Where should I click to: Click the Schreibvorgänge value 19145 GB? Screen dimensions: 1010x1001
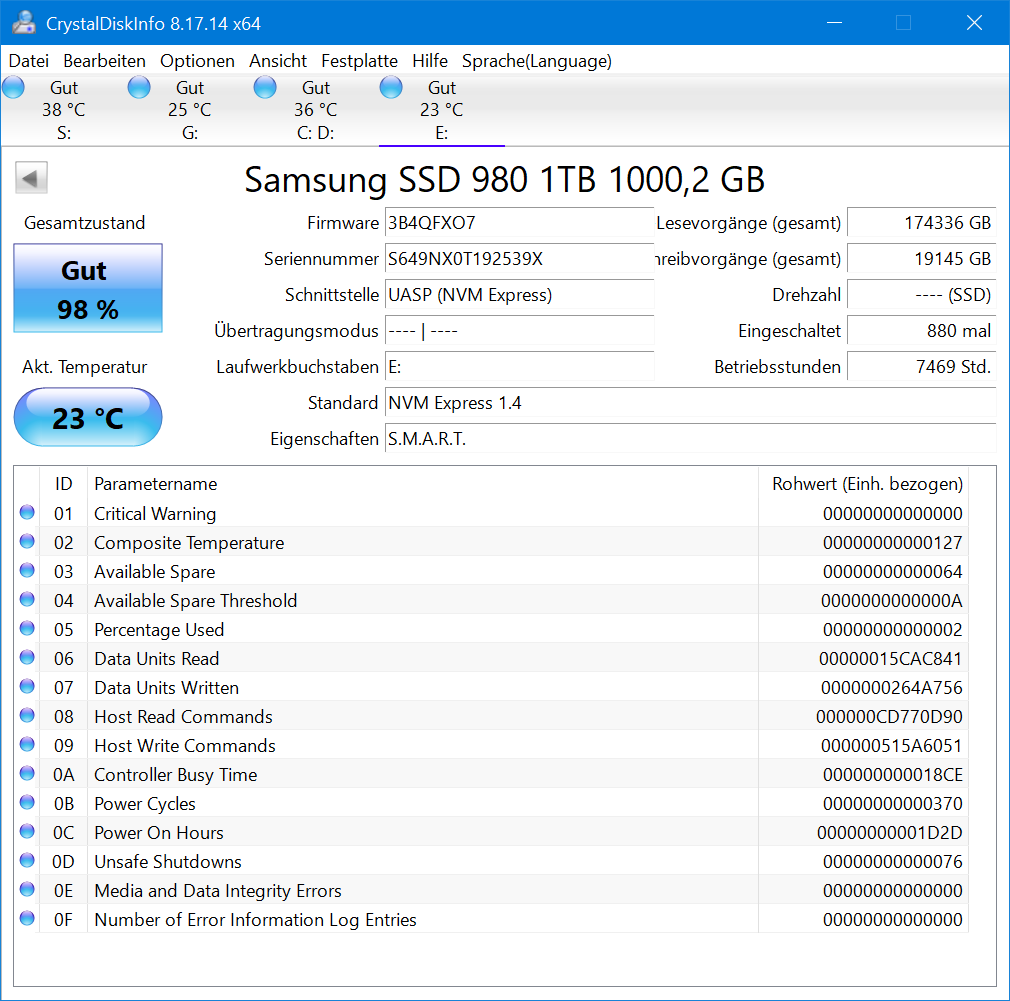tap(922, 259)
